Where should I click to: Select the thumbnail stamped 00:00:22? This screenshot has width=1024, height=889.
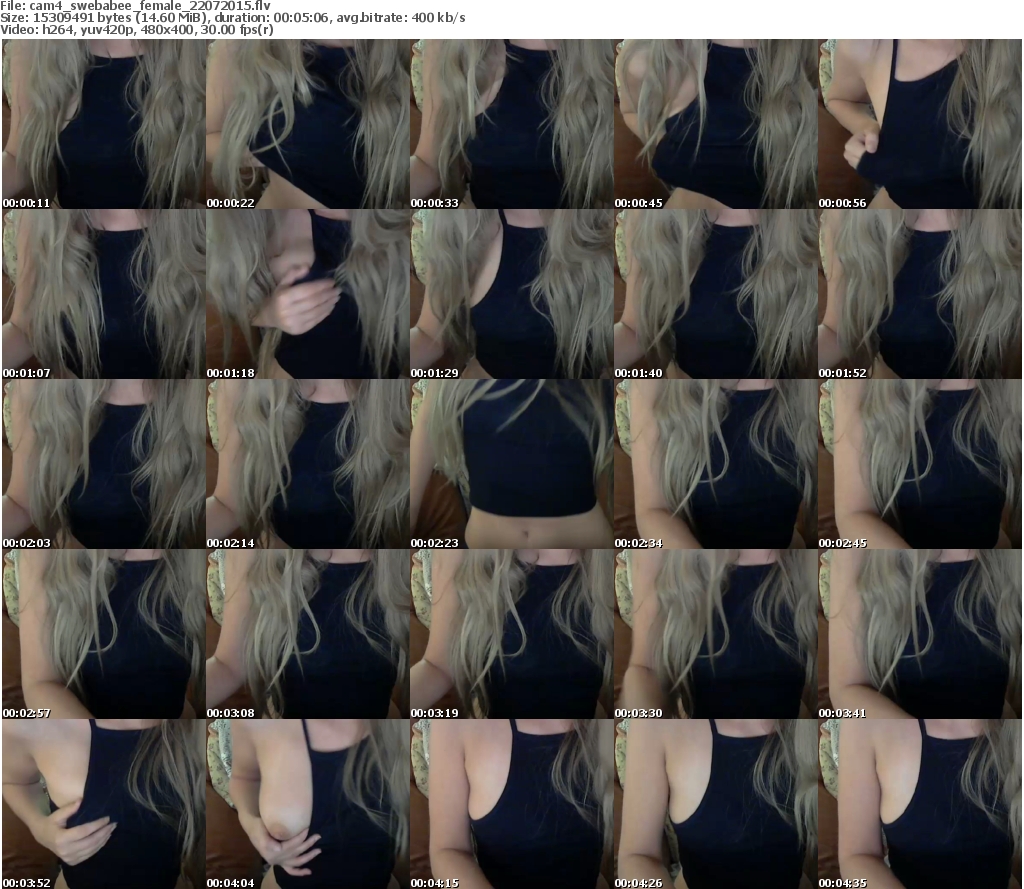pos(308,124)
